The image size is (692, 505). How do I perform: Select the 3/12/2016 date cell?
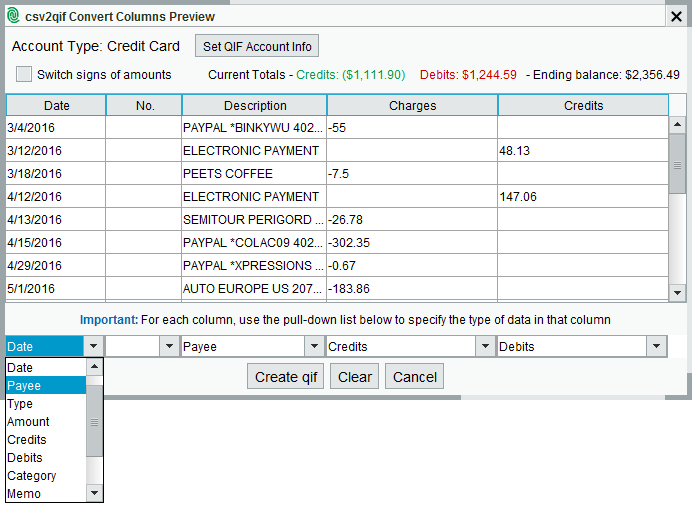(56, 151)
